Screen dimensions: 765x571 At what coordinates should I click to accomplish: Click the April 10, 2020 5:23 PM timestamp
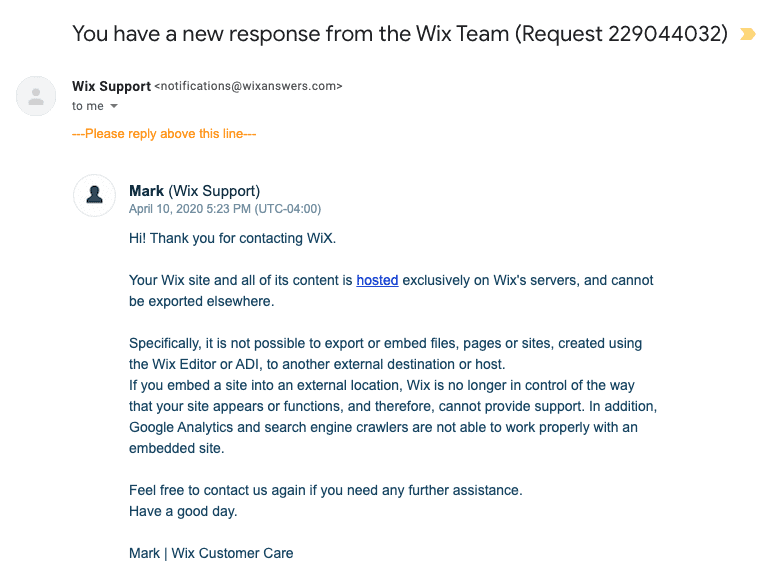click(225, 209)
